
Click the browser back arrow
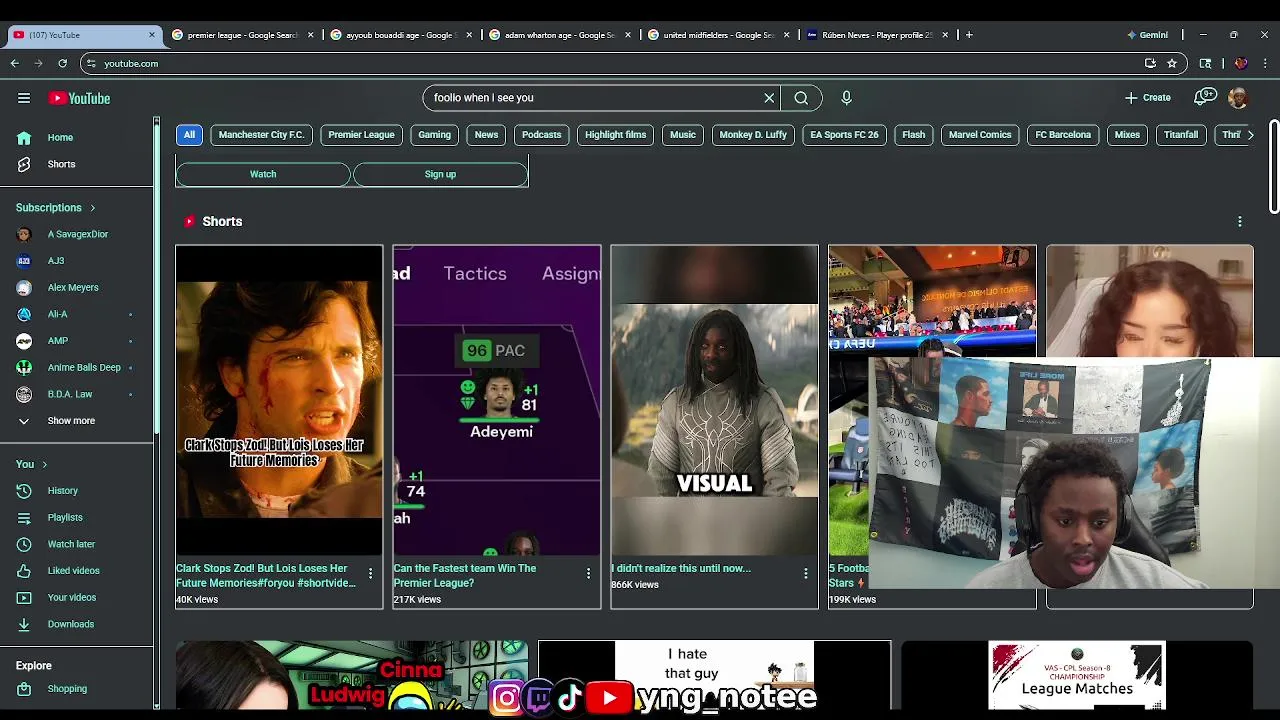tap(14, 63)
